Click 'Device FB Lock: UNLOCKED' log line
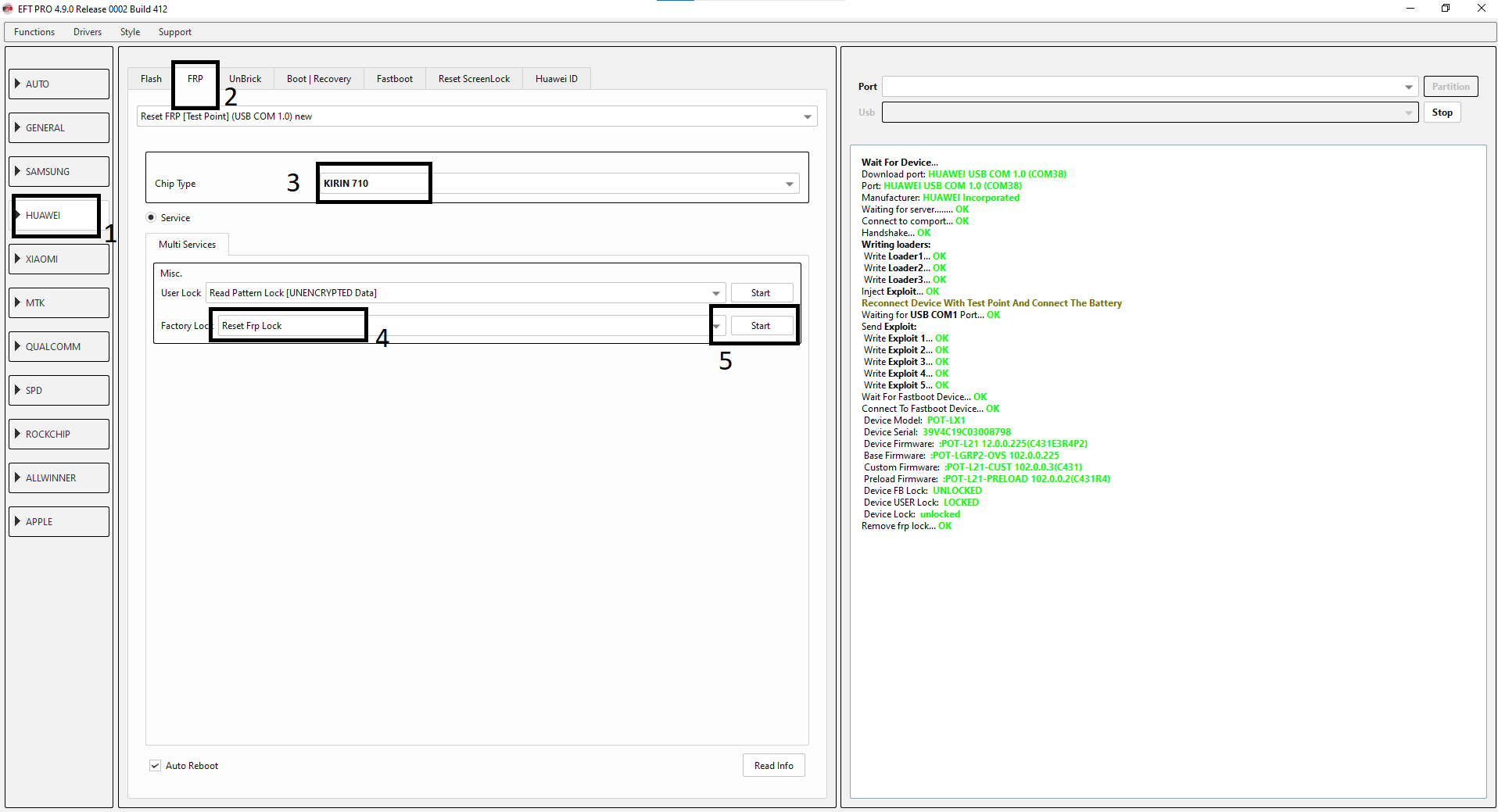 coord(923,491)
